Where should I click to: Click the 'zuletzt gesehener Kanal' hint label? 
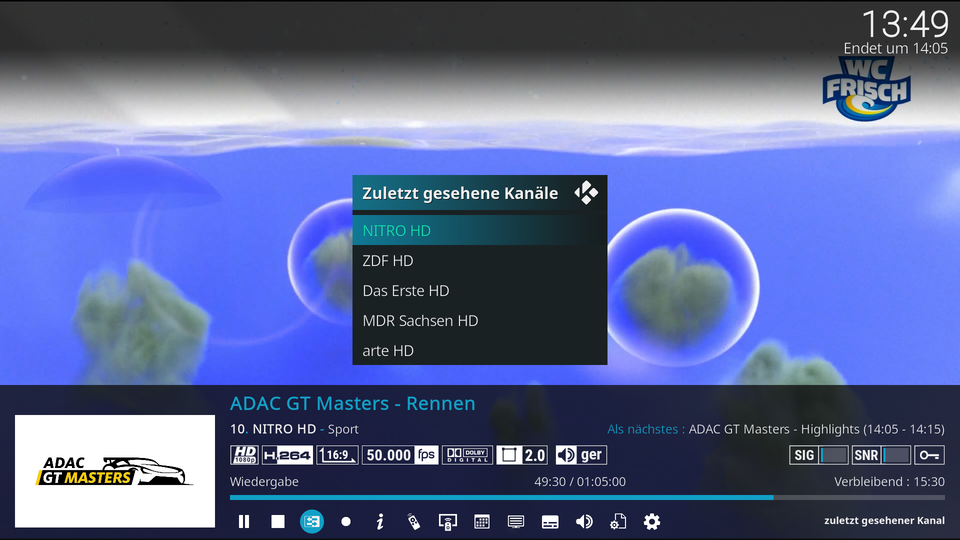pos(884,520)
